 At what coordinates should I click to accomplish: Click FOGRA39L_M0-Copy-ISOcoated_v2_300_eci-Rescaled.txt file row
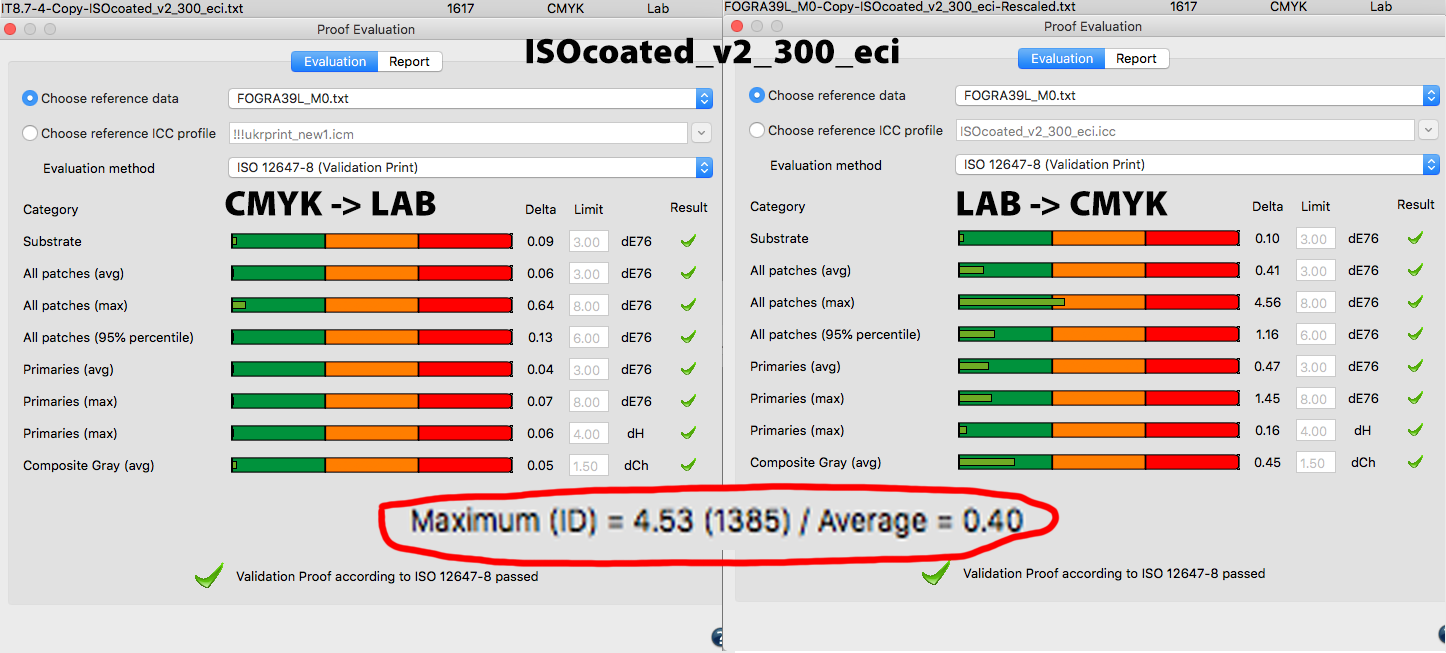(1084, 7)
